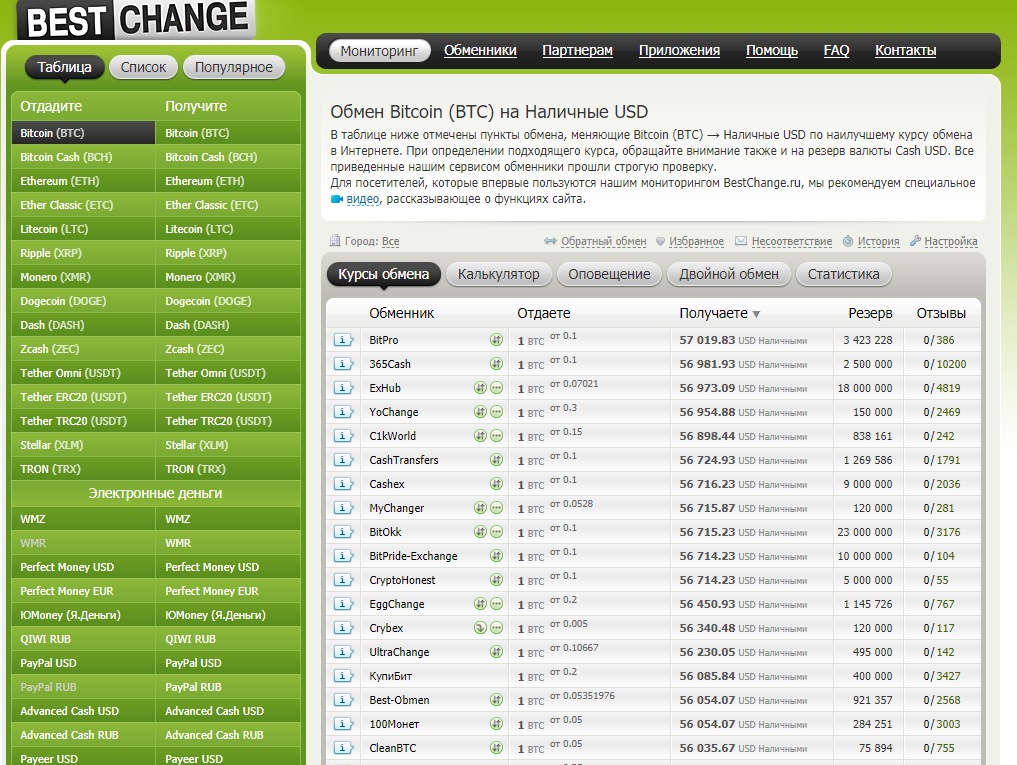Click the Резерв column header

pyautogui.click(x=870, y=313)
